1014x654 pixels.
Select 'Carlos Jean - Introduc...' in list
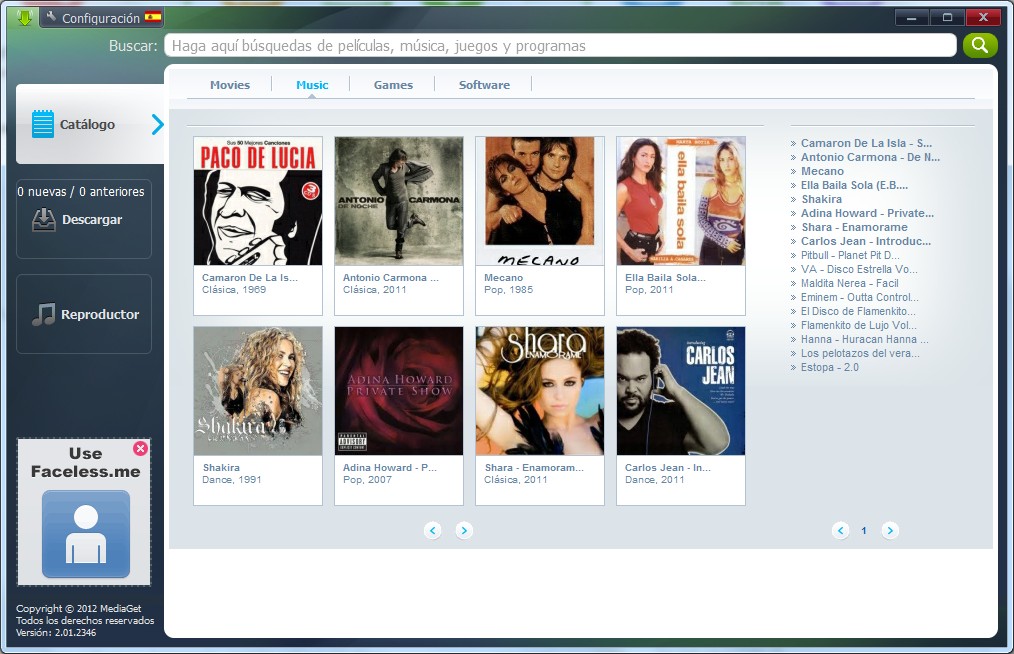(865, 241)
